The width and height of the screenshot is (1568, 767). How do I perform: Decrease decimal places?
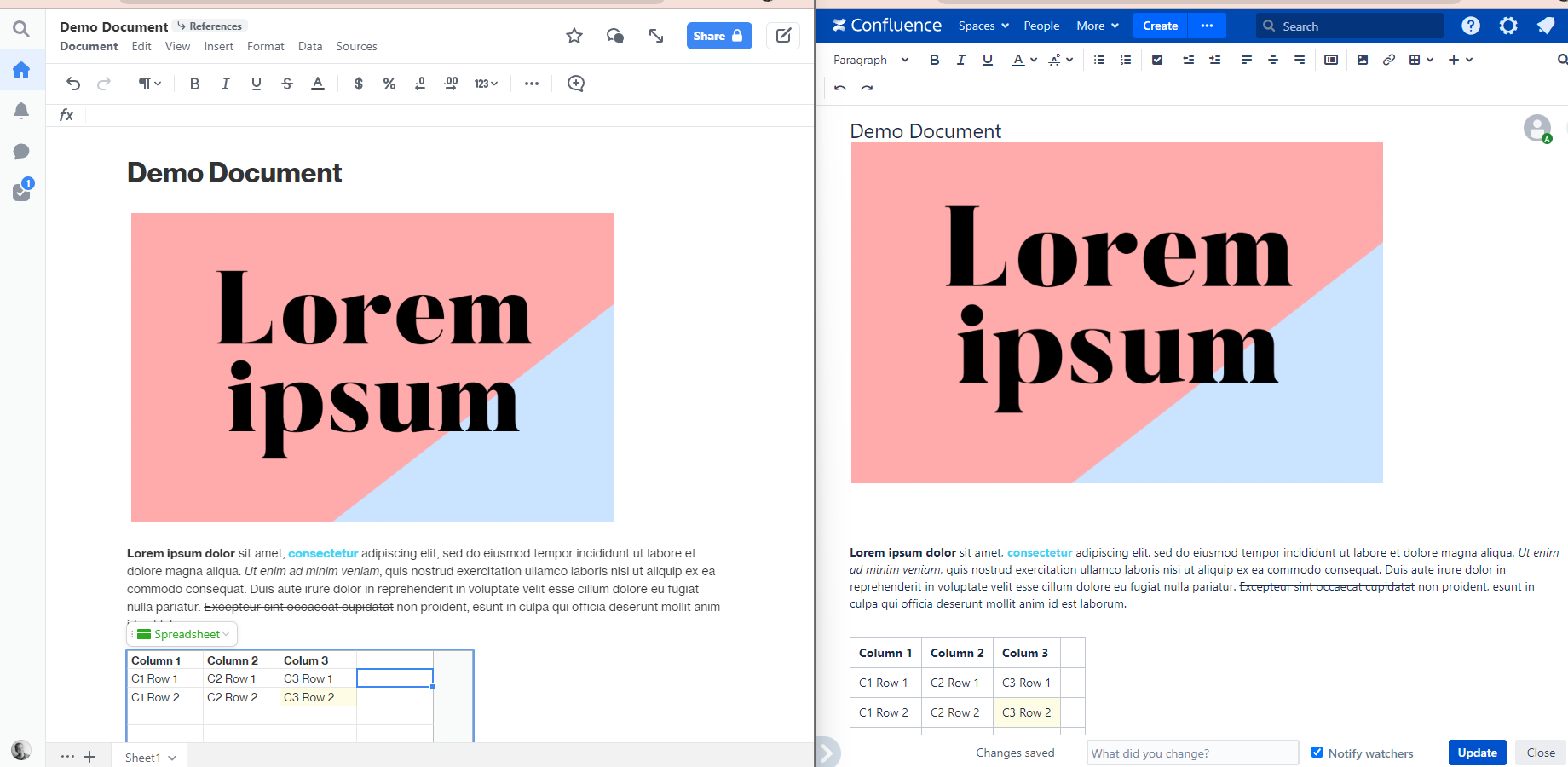420,84
